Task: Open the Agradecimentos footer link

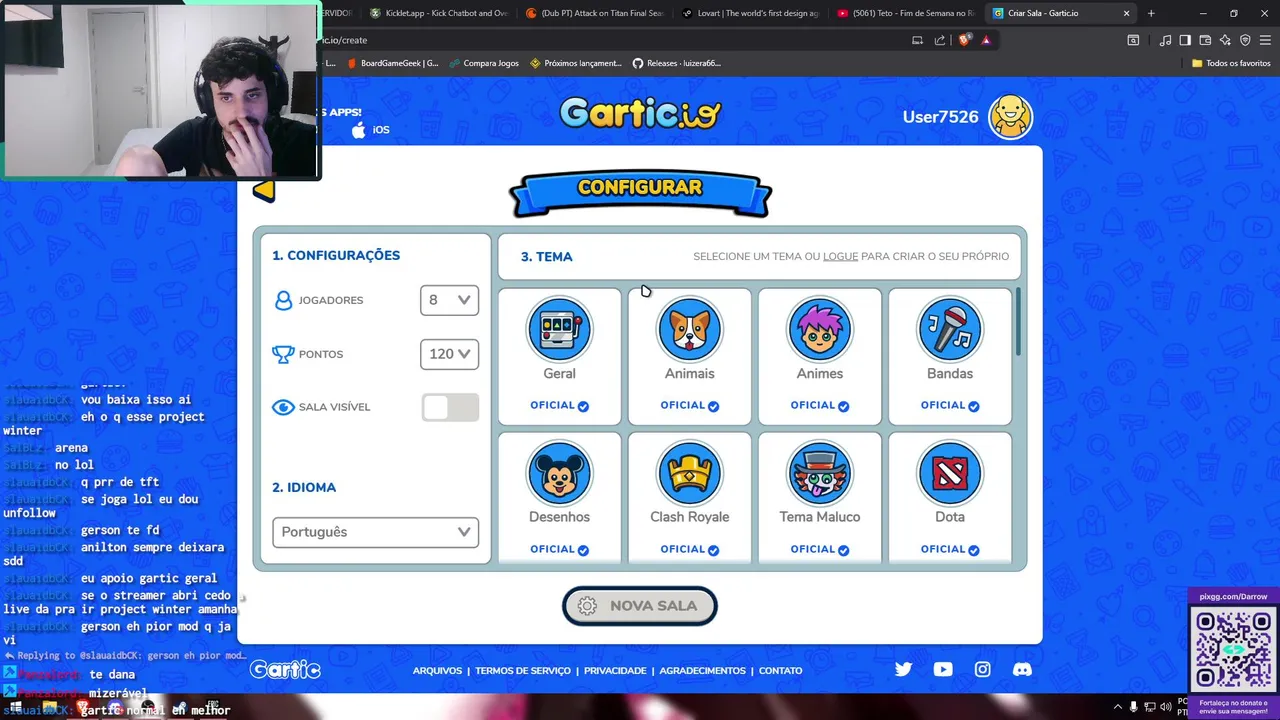Action: [702, 671]
